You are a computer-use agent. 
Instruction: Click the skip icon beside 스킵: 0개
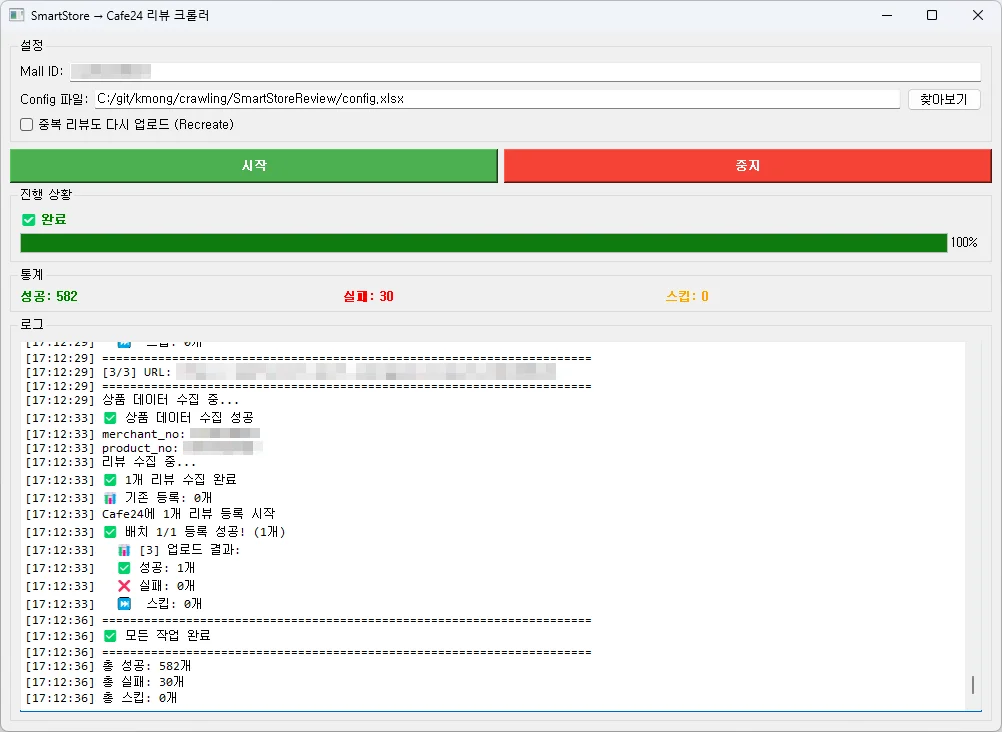pyautogui.click(x=124, y=604)
